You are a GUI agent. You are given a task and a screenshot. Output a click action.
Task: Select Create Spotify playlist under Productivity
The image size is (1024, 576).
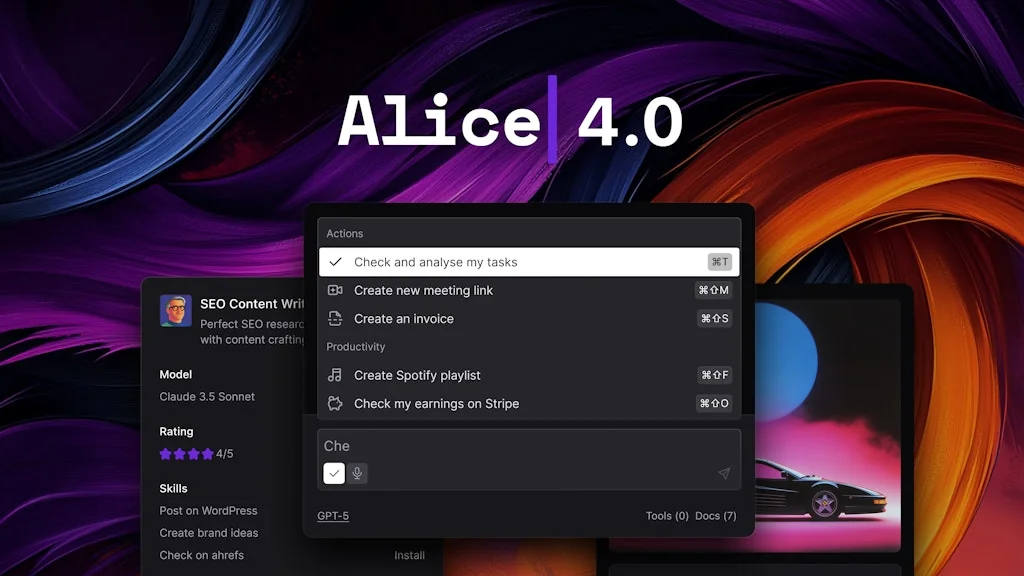pos(417,375)
